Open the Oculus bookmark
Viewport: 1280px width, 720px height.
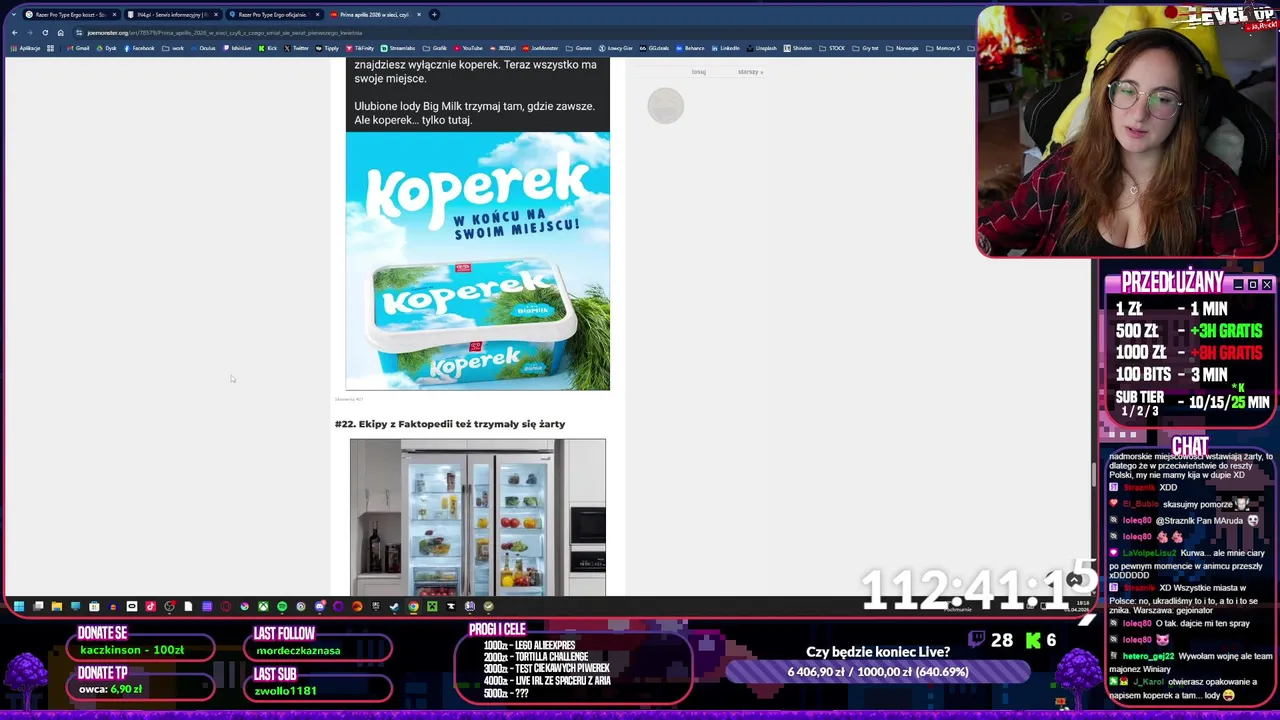point(203,48)
